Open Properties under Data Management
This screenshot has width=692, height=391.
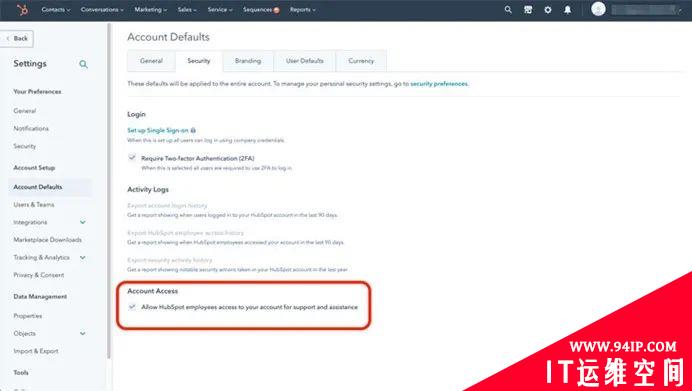28,316
